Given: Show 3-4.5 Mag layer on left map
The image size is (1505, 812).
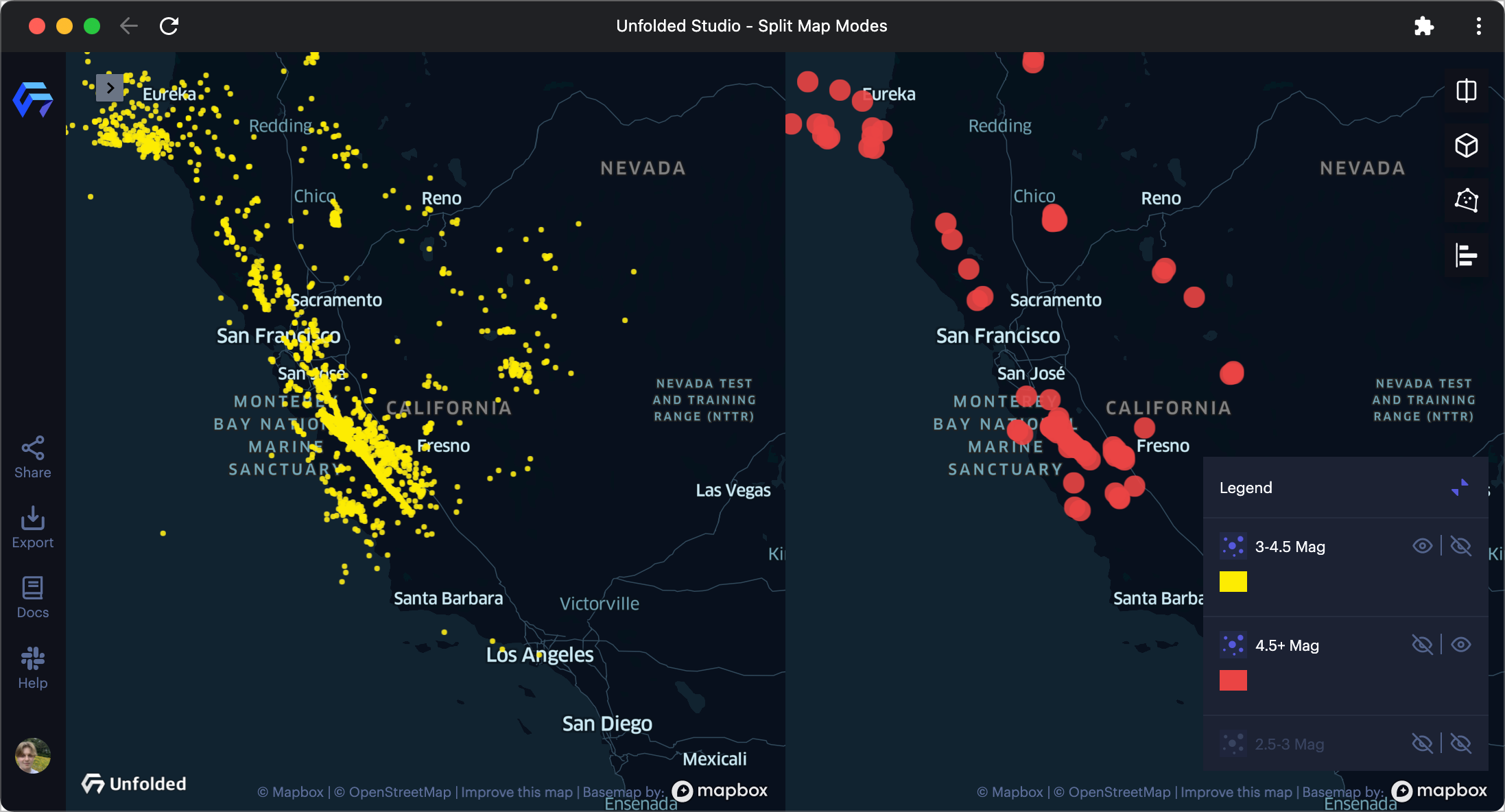Looking at the screenshot, I should tap(1422, 546).
